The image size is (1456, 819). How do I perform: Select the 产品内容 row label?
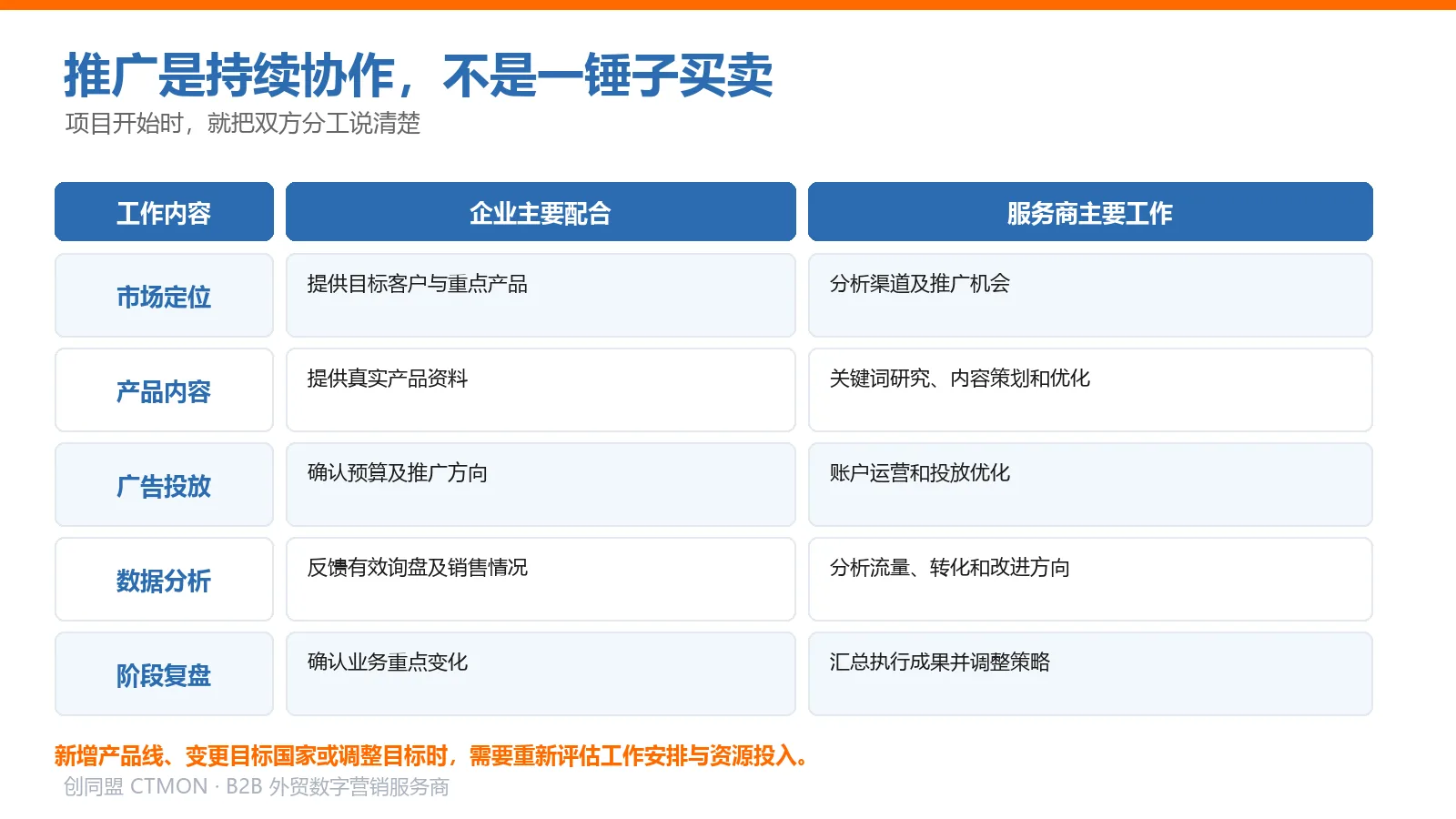pyautogui.click(x=164, y=390)
